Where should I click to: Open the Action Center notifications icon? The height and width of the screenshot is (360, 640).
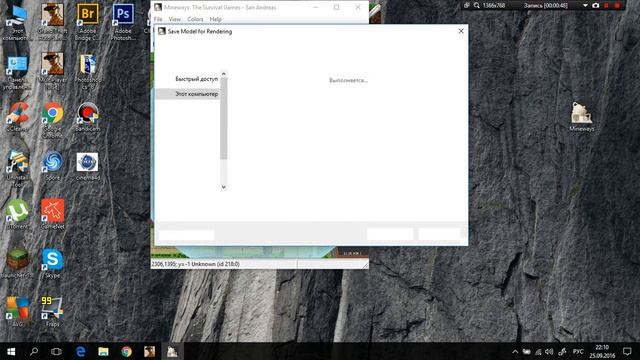[627, 351]
